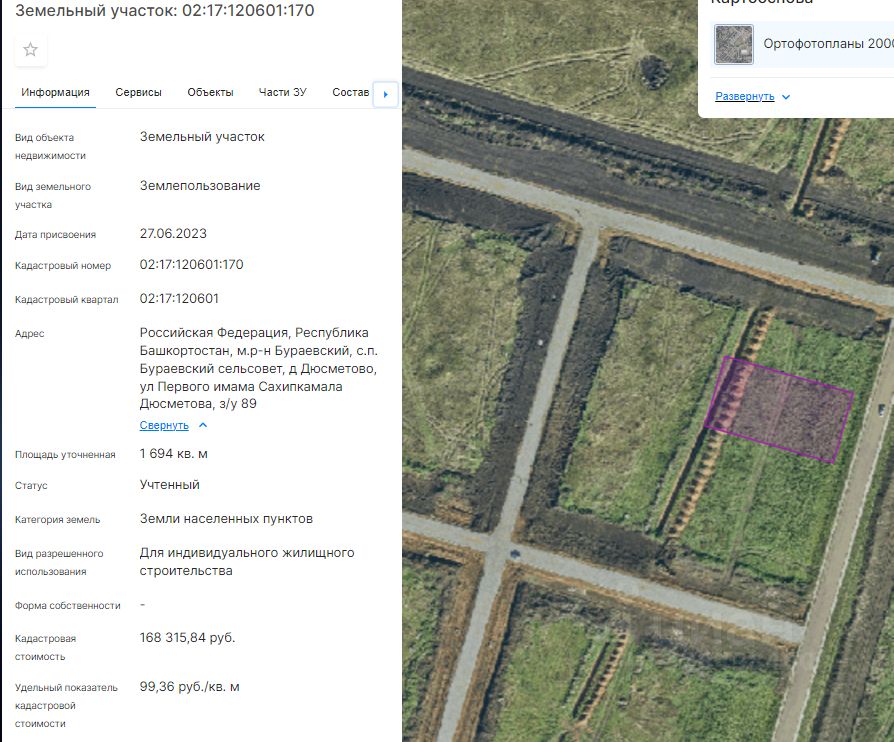Switch to the Сервисы tab

[x=139, y=92]
